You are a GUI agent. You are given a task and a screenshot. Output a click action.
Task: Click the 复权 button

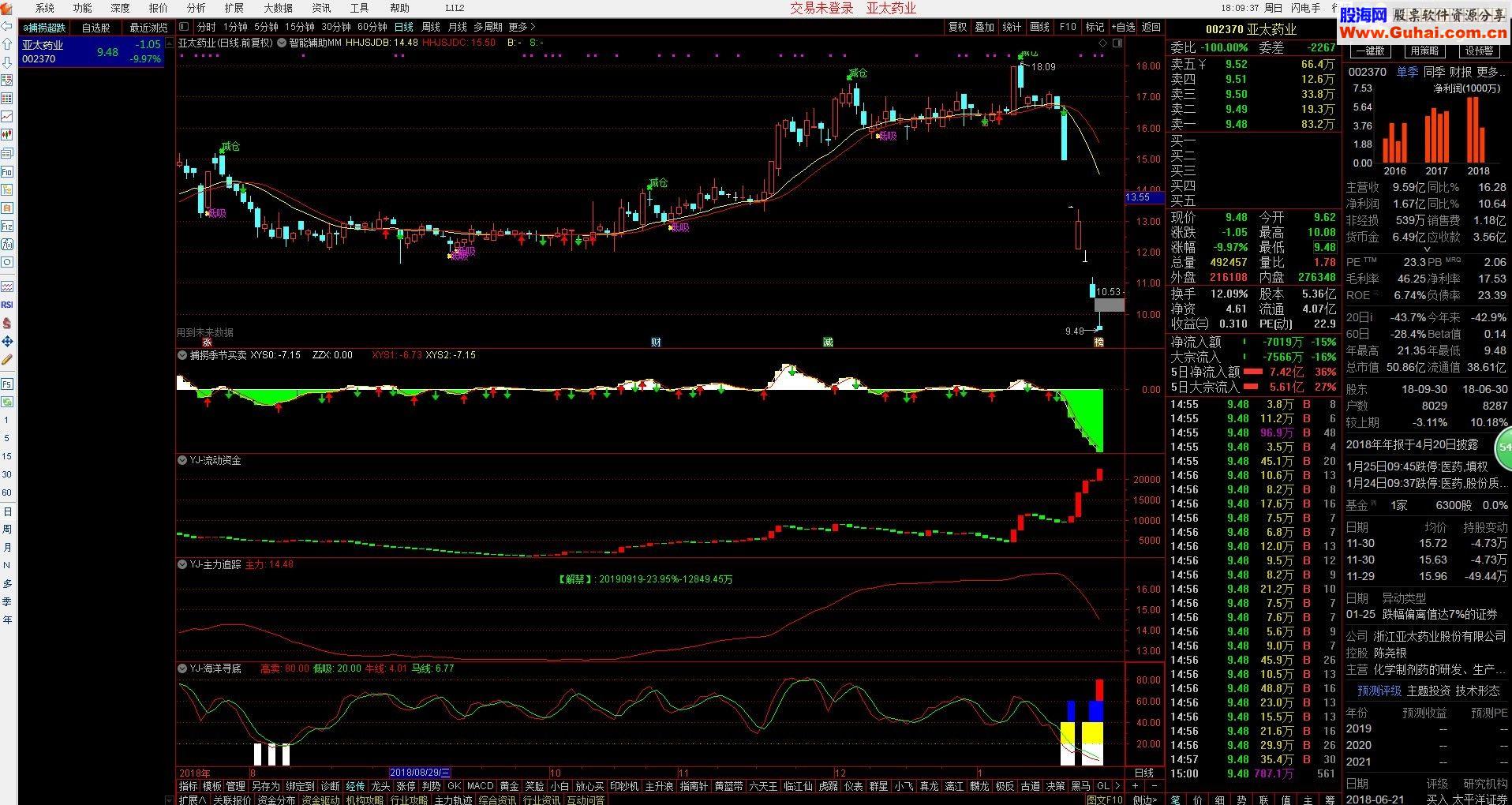tap(957, 27)
